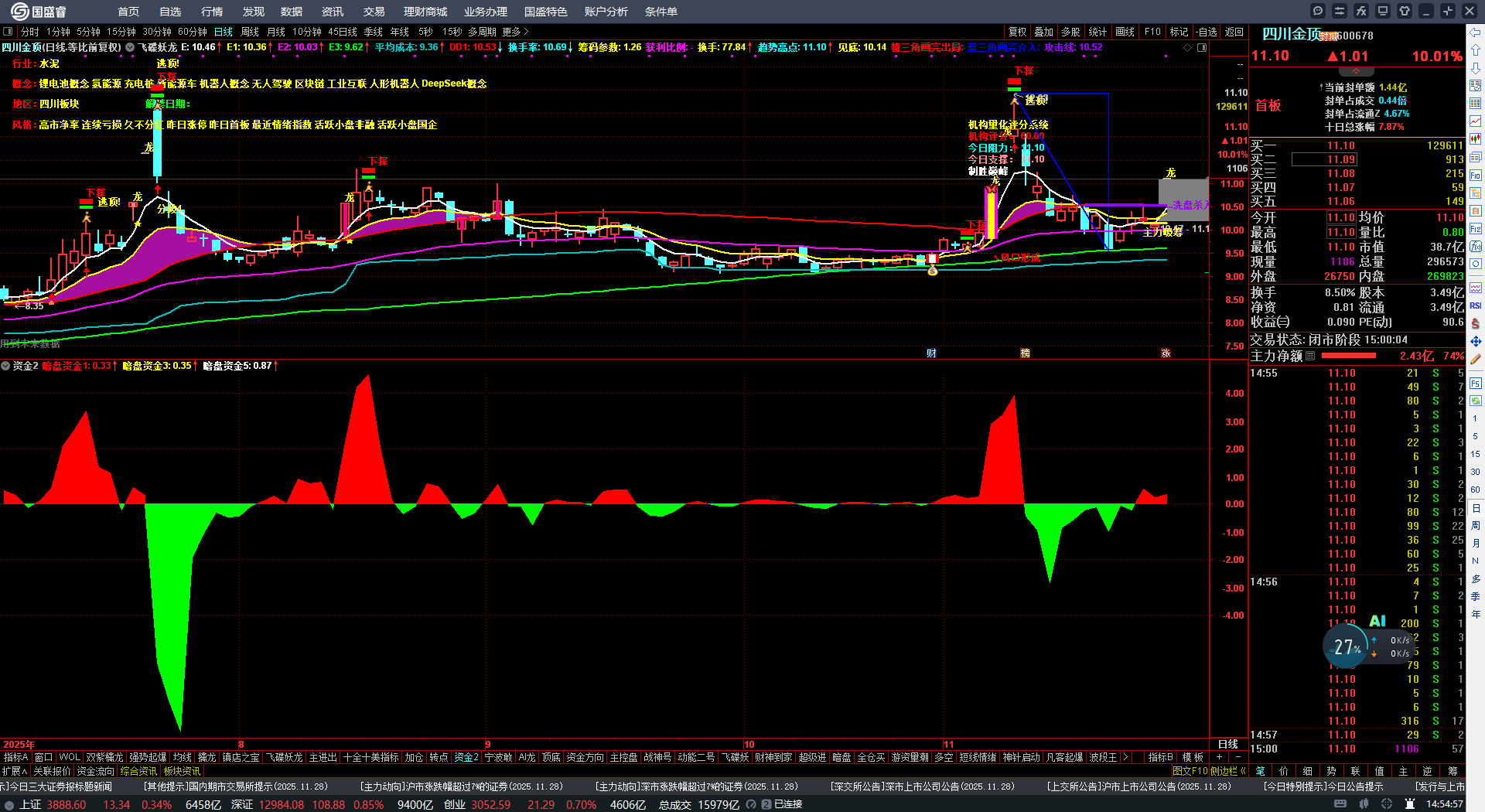Switch to the 60分钟 period tab
The image size is (1485, 812).
click(x=193, y=32)
